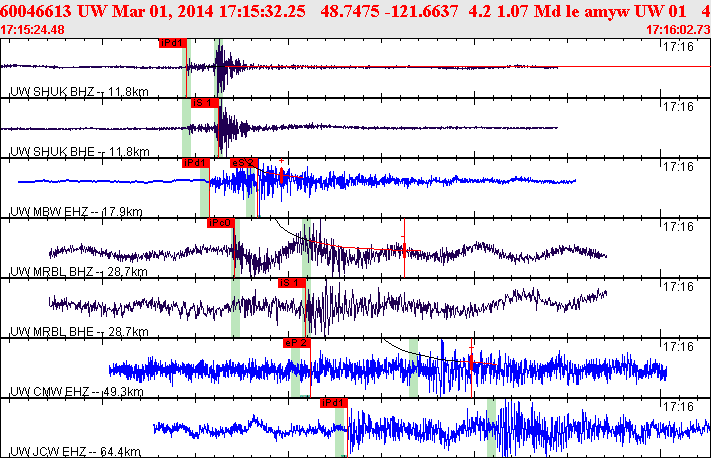The width and height of the screenshot is (711, 458).
Task: Click the 17:16 time label on SHUK BHZ
Action: pos(678,47)
